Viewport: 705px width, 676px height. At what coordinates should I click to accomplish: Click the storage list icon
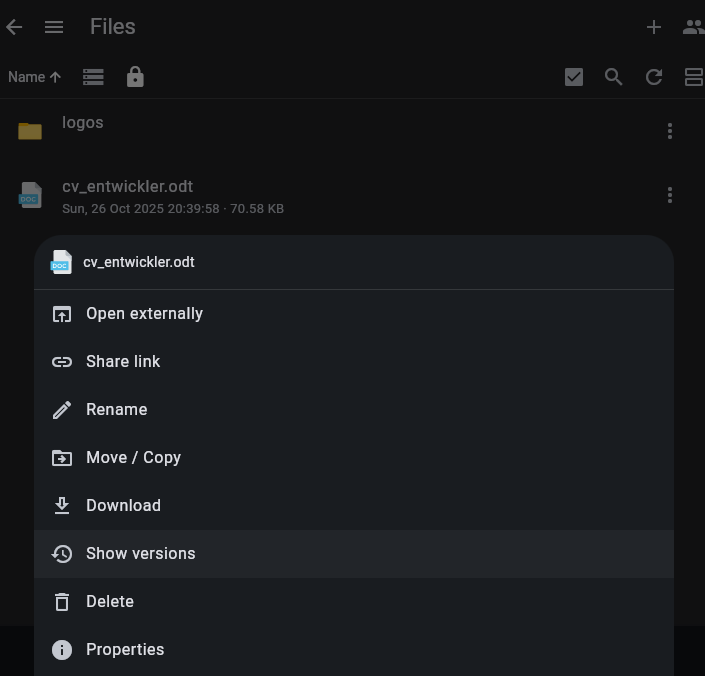click(x=93, y=77)
